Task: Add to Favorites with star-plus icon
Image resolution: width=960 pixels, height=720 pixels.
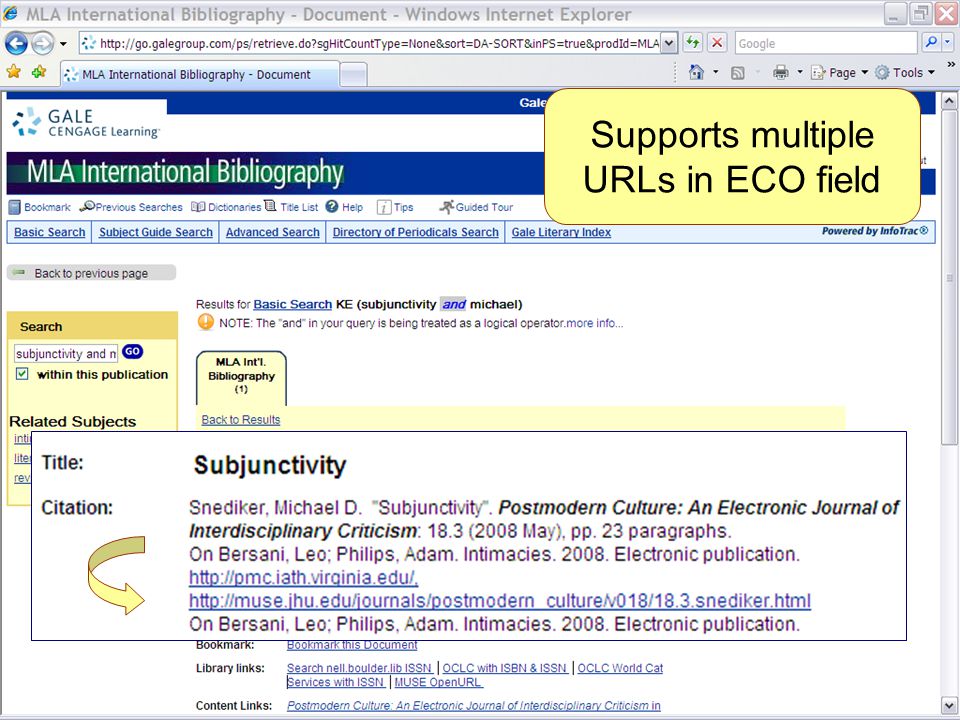Action: pos(39,73)
